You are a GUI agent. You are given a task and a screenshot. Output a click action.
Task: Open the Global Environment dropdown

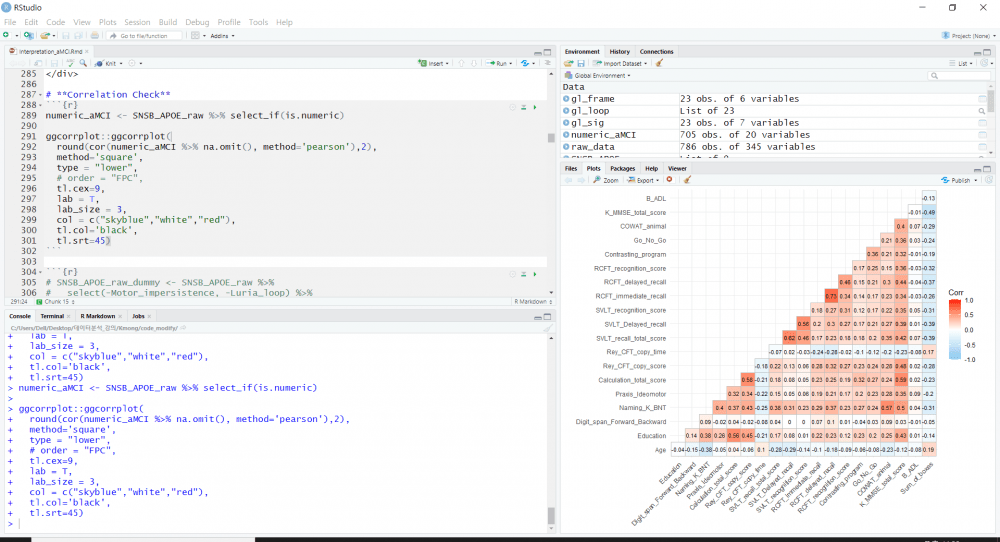[600, 75]
